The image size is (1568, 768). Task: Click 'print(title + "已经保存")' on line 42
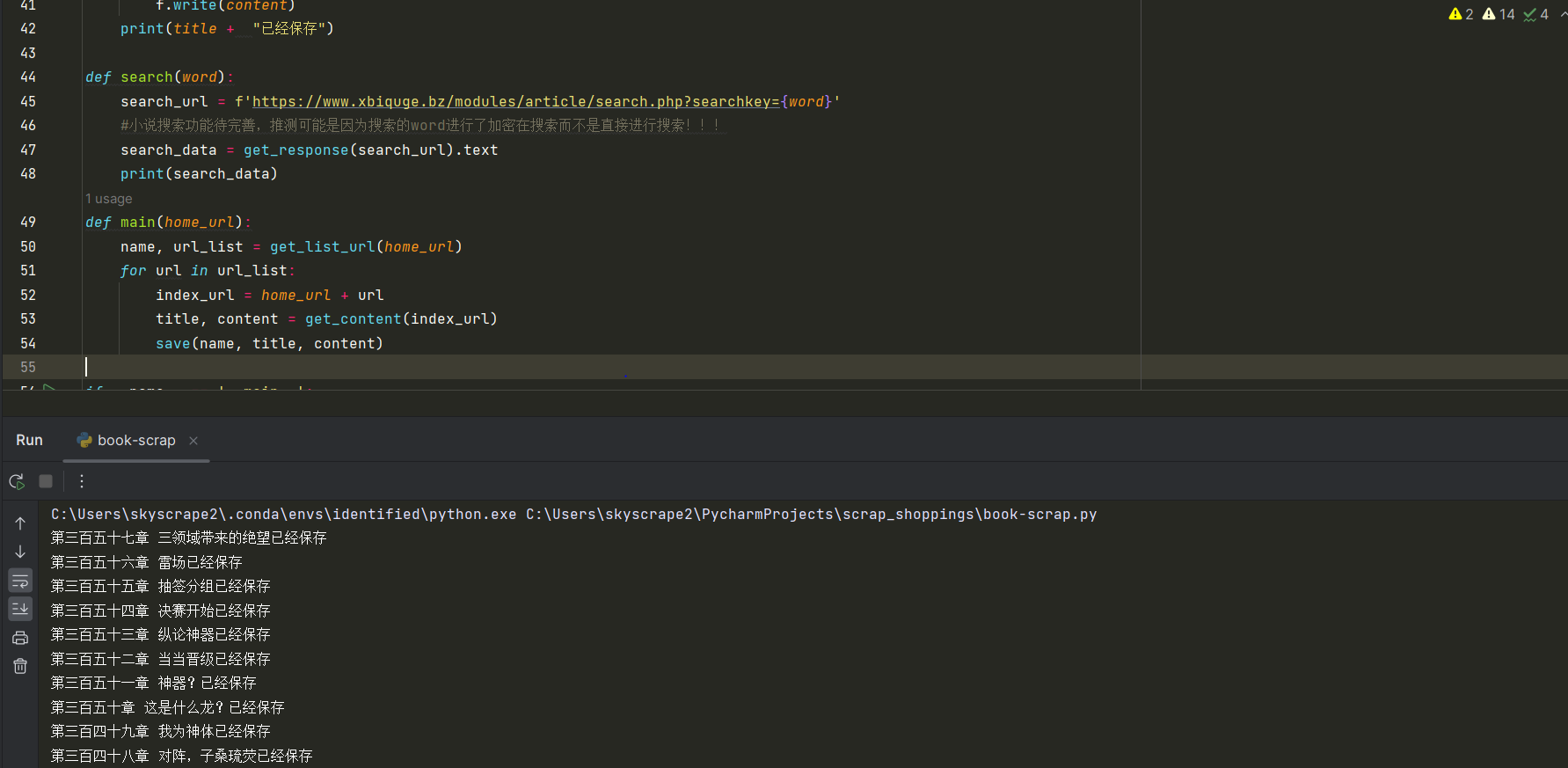pyautogui.click(x=227, y=29)
